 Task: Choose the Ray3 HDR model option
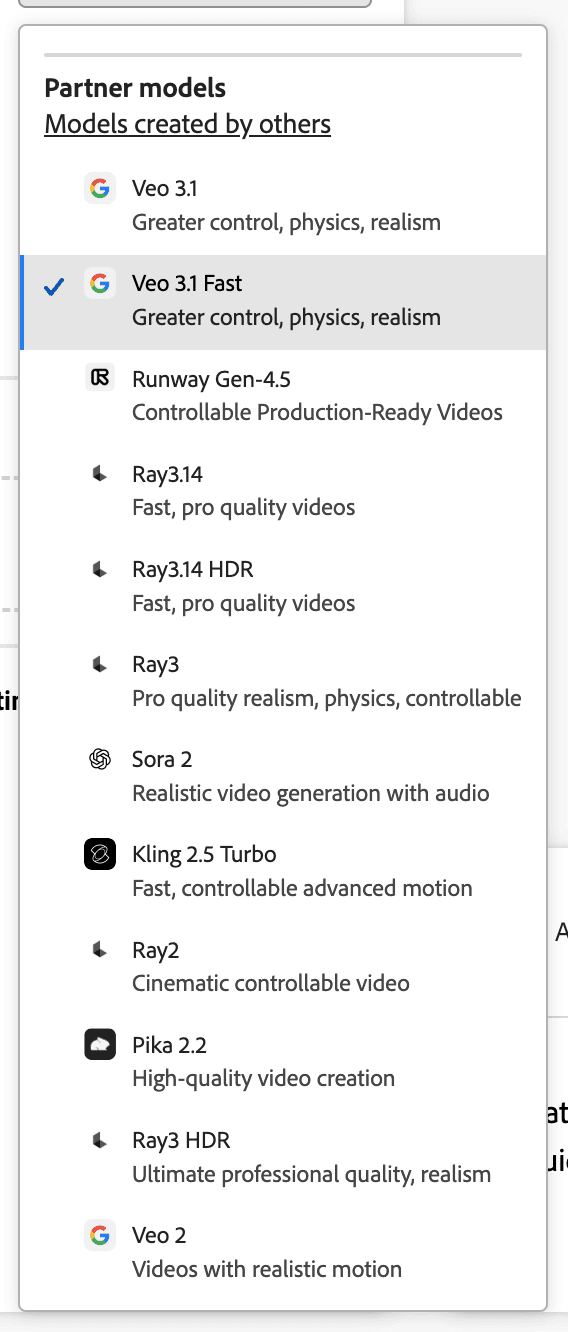[283, 1157]
